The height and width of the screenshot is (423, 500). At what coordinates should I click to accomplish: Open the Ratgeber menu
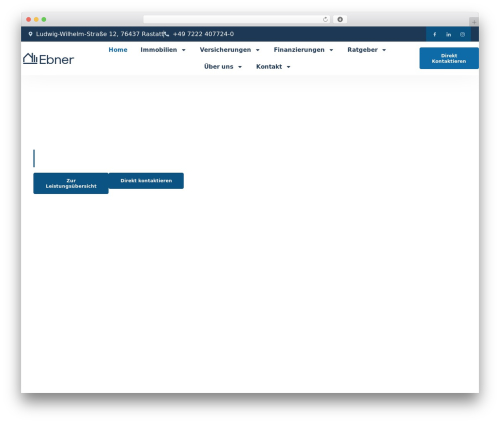362,50
